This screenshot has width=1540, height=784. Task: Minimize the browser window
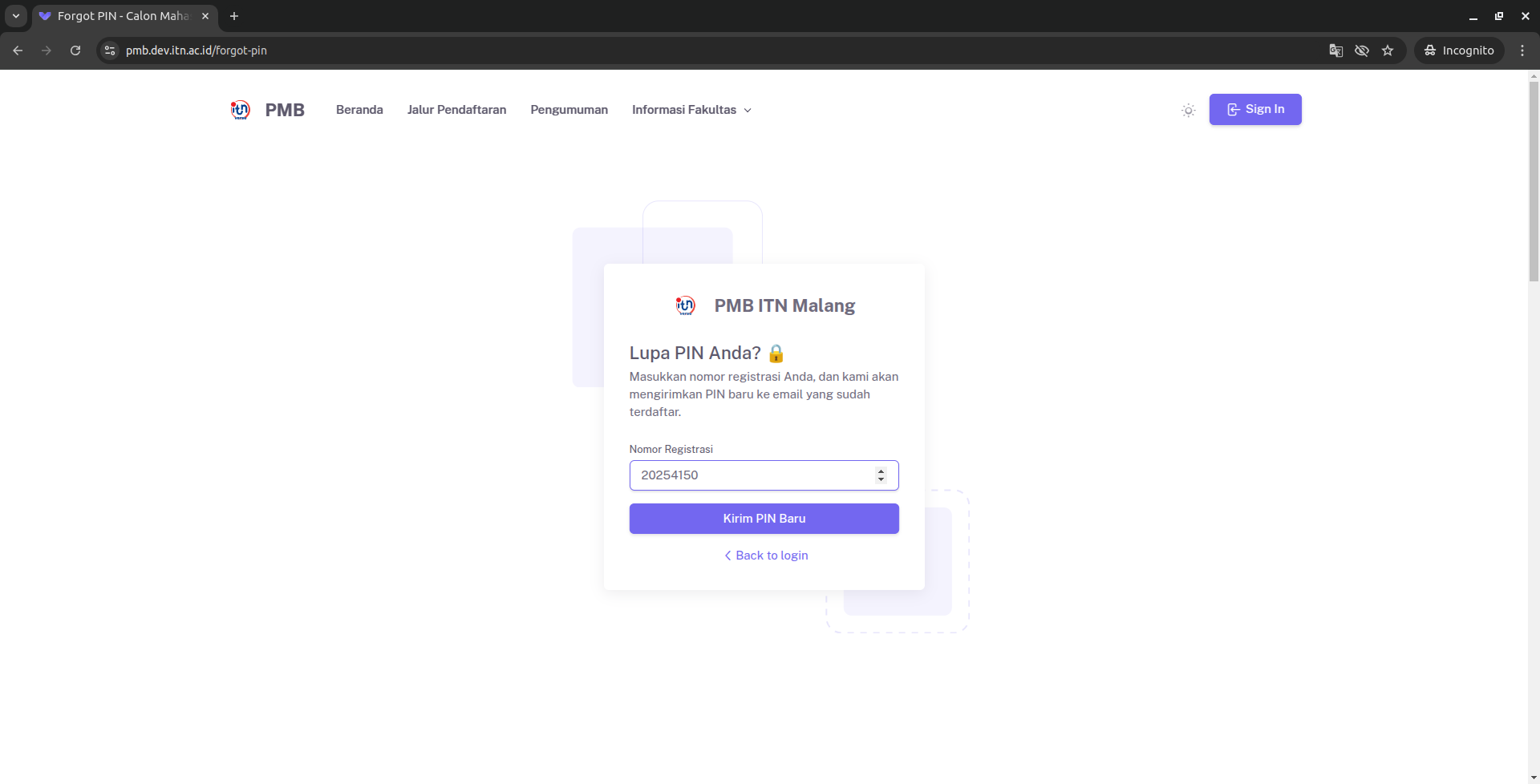pos(1473,16)
